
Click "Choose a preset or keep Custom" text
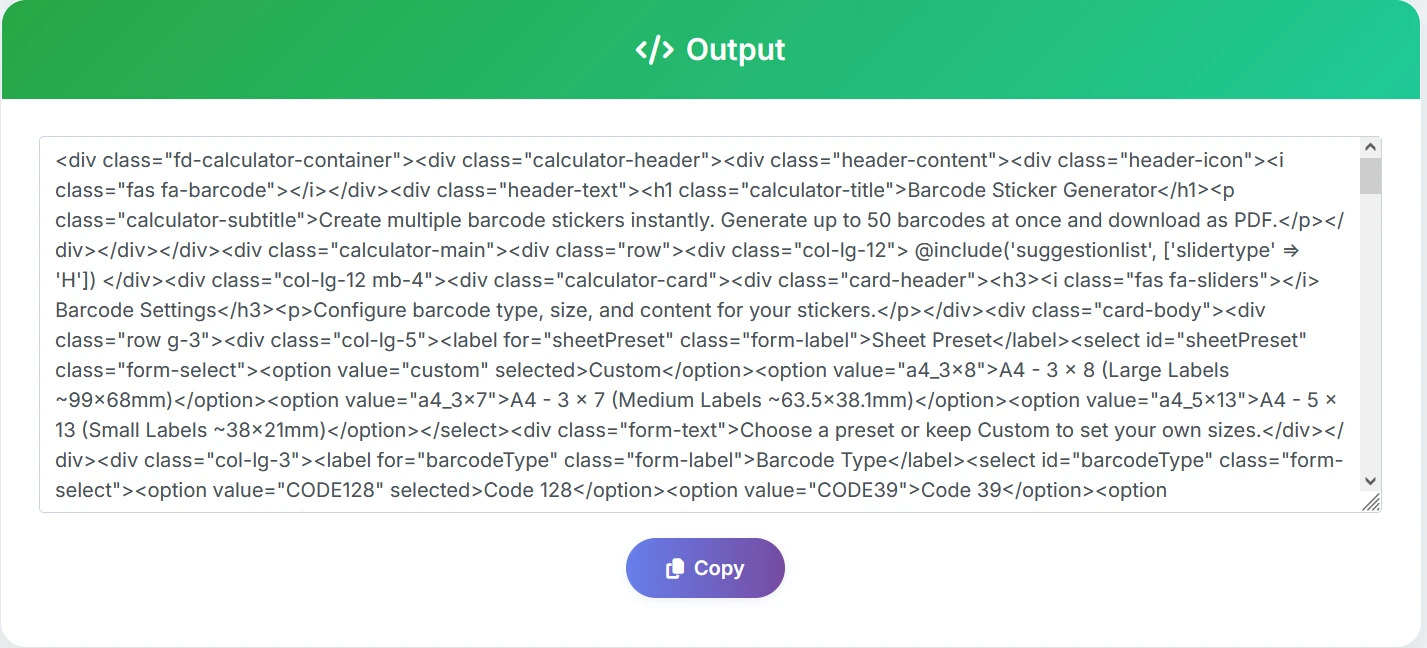point(880,430)
